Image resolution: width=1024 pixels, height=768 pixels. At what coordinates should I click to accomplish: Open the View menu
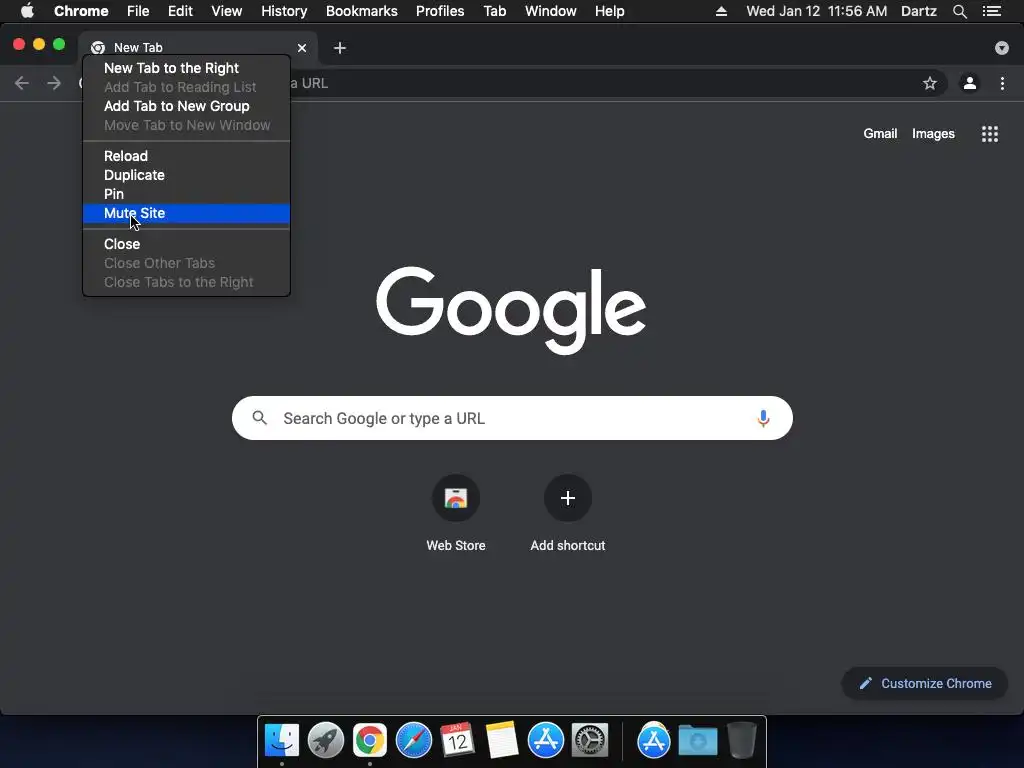[227, 11]
